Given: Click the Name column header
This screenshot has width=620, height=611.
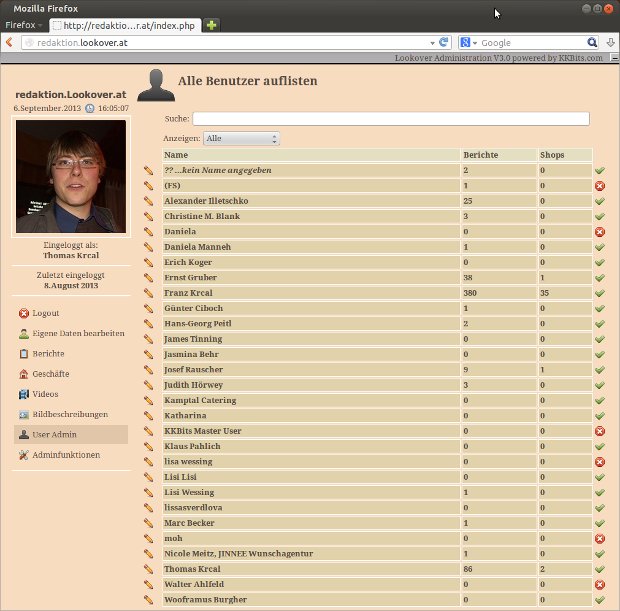Looking at the screenshot, I should pos(311,155).
